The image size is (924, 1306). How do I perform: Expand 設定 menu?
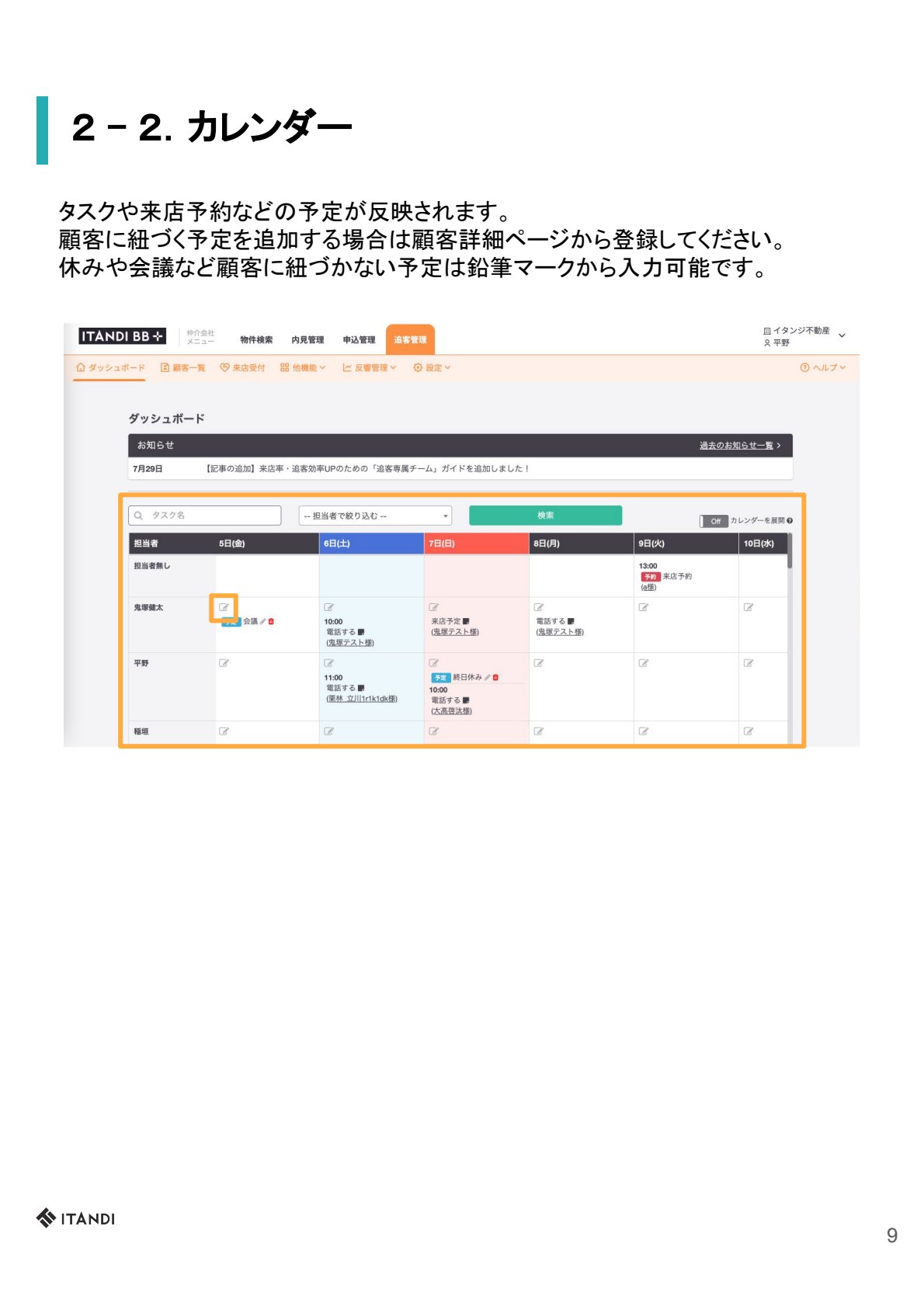tap(432, 368)
